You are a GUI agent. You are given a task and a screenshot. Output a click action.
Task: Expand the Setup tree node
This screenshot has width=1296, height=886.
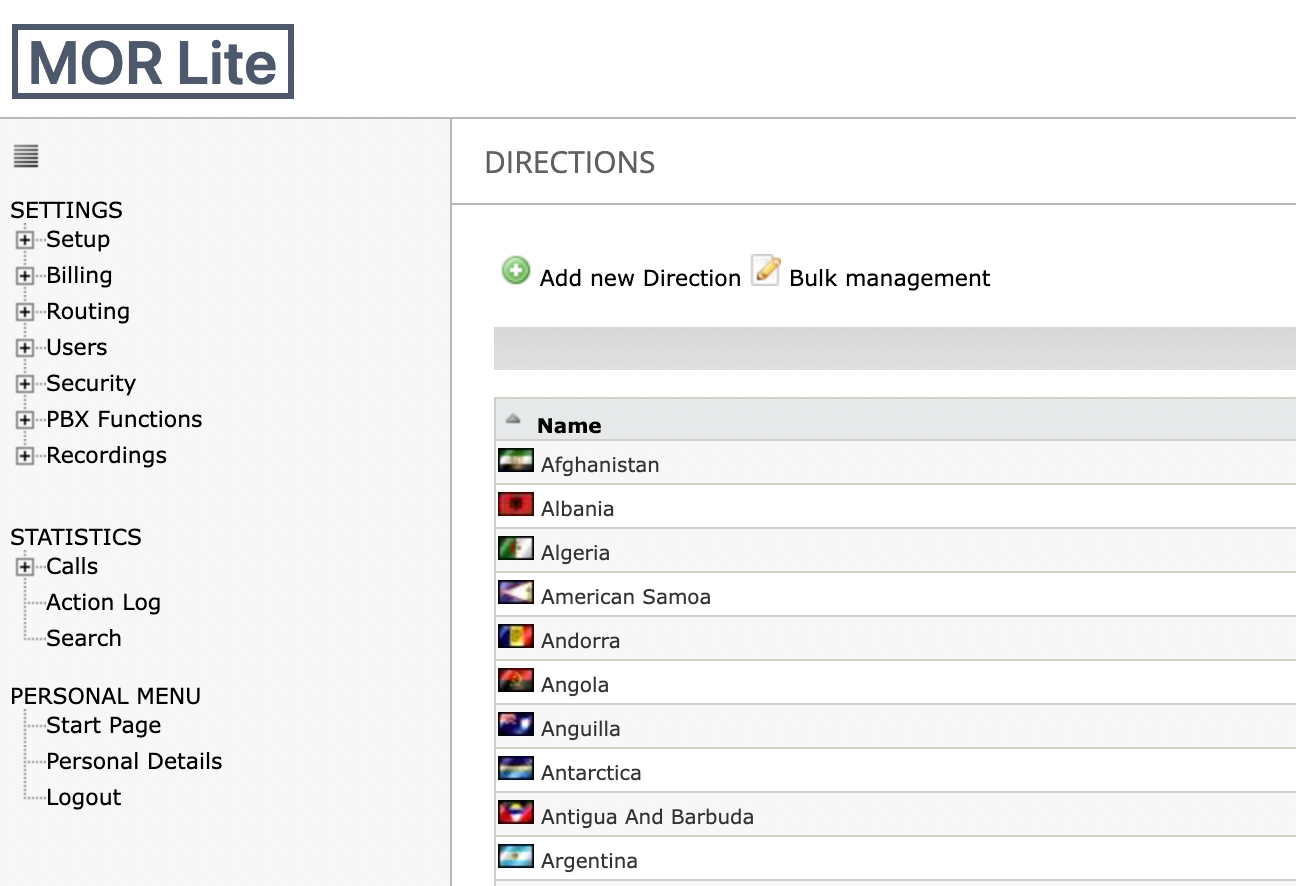(x=25, y=240)
